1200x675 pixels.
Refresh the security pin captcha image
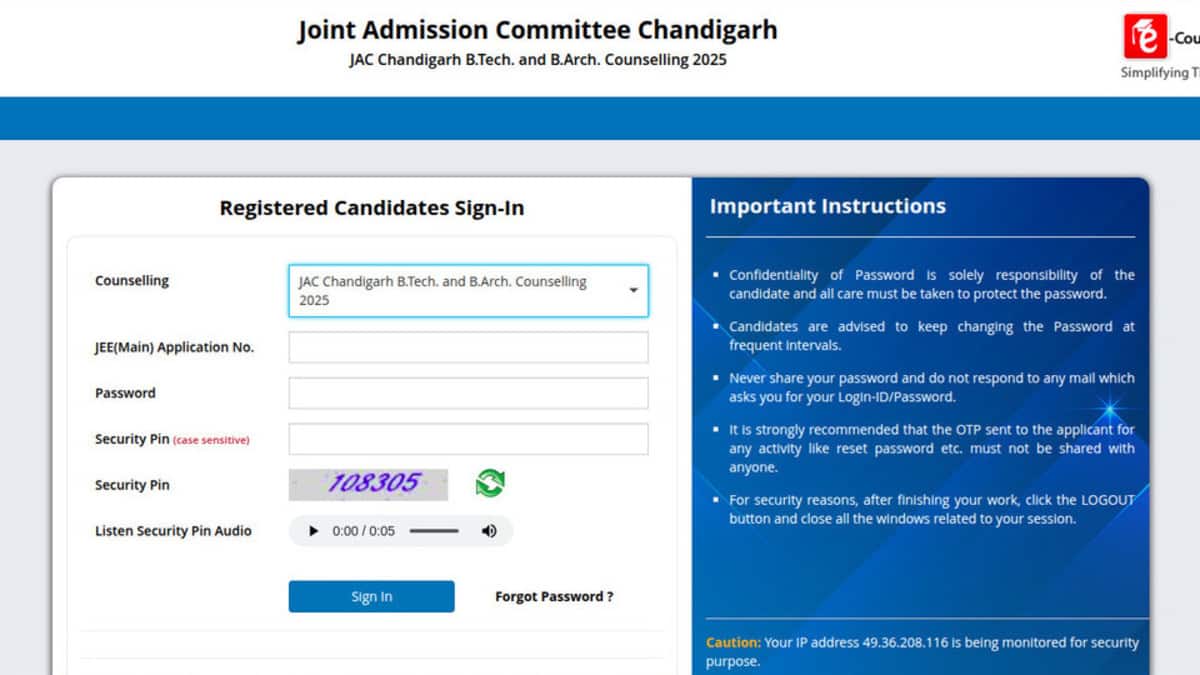pos(489,484)
